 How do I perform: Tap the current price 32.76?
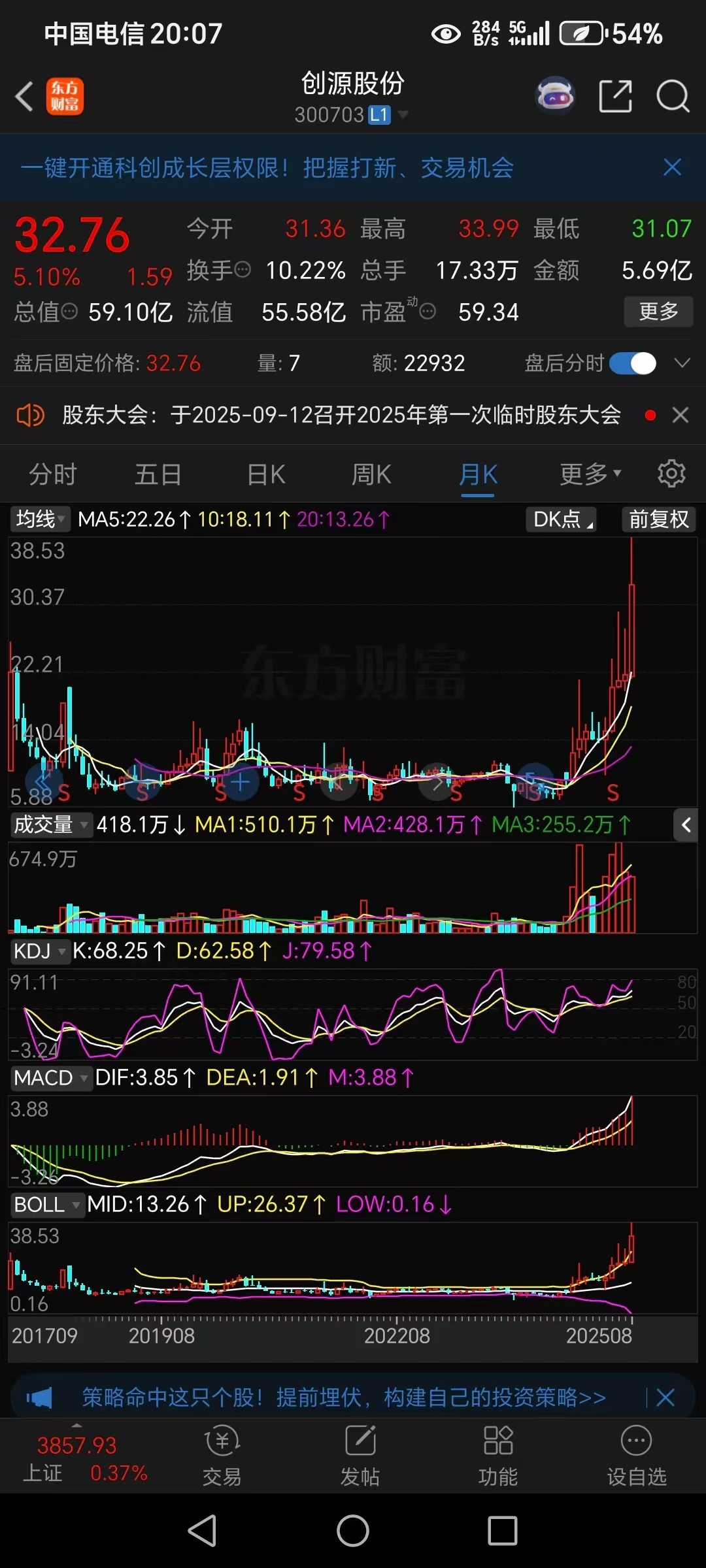pos(72,235)
